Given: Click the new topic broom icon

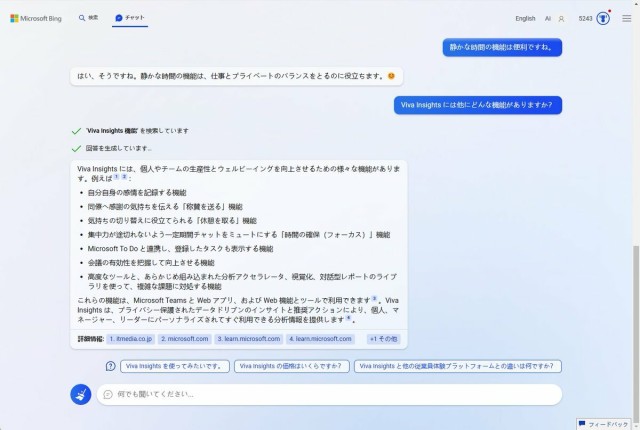Looking at the screenshot, I should 80,394.
